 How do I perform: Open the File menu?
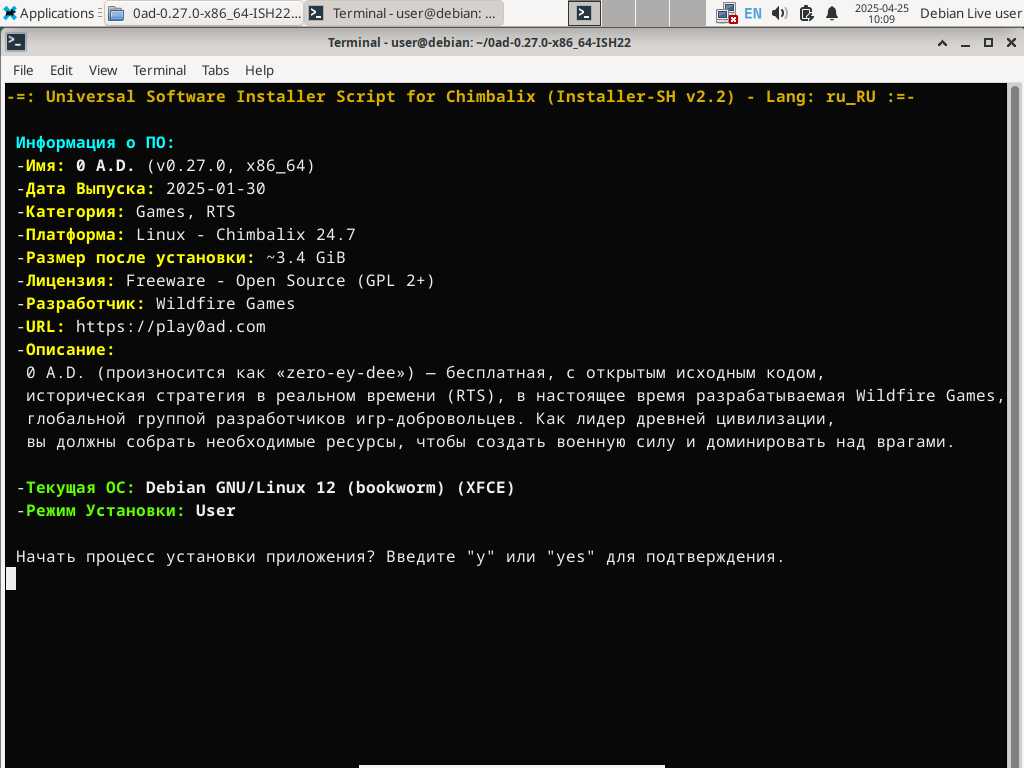[x=23, y=70]
